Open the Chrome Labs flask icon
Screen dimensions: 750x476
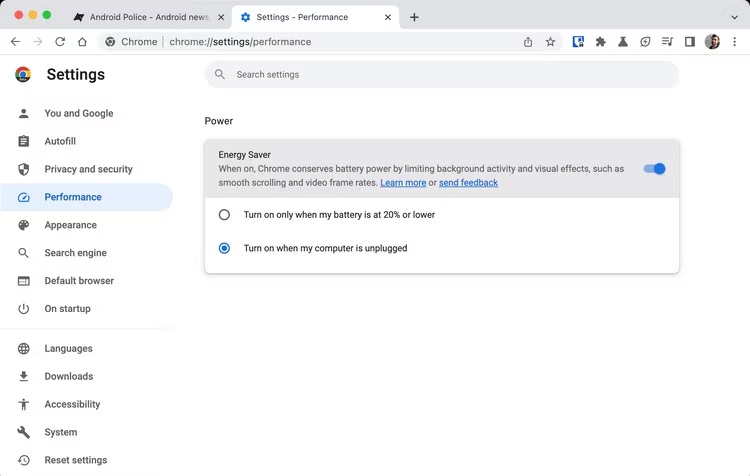click(622, 42)
